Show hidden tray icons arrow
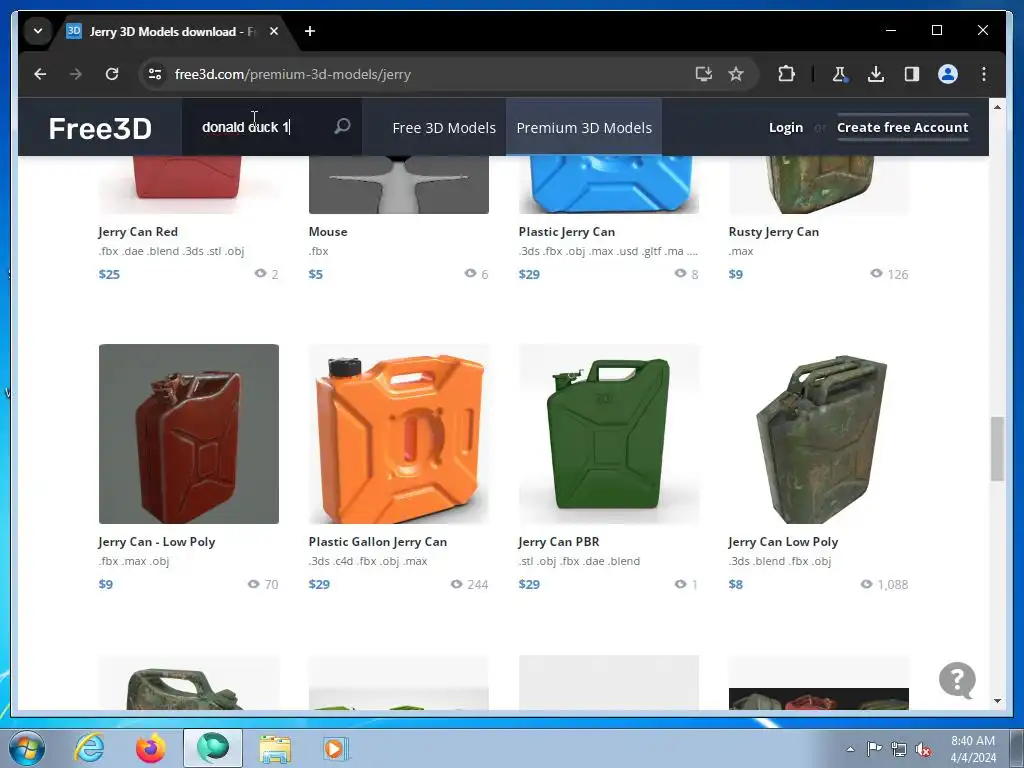This screenshot has height=768, width=1024. (850, 749)
